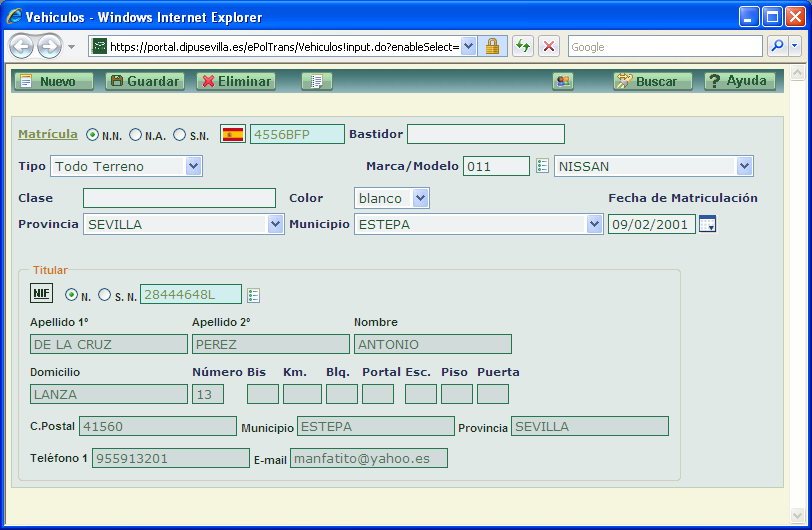812x530 pixels.
Task: Open the Marca/Modelo lookup list icon
Action: tap(542, 166)
